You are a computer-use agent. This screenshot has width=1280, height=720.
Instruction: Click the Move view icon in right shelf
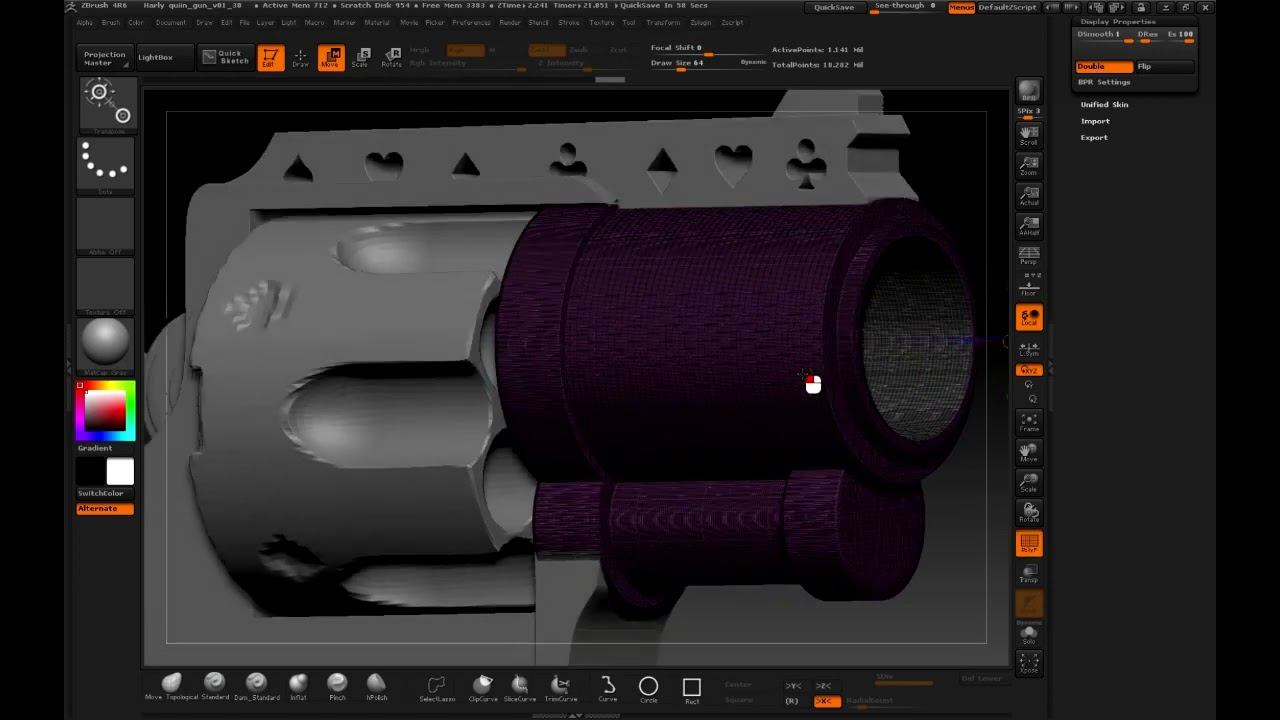[x=1029, y=452]
